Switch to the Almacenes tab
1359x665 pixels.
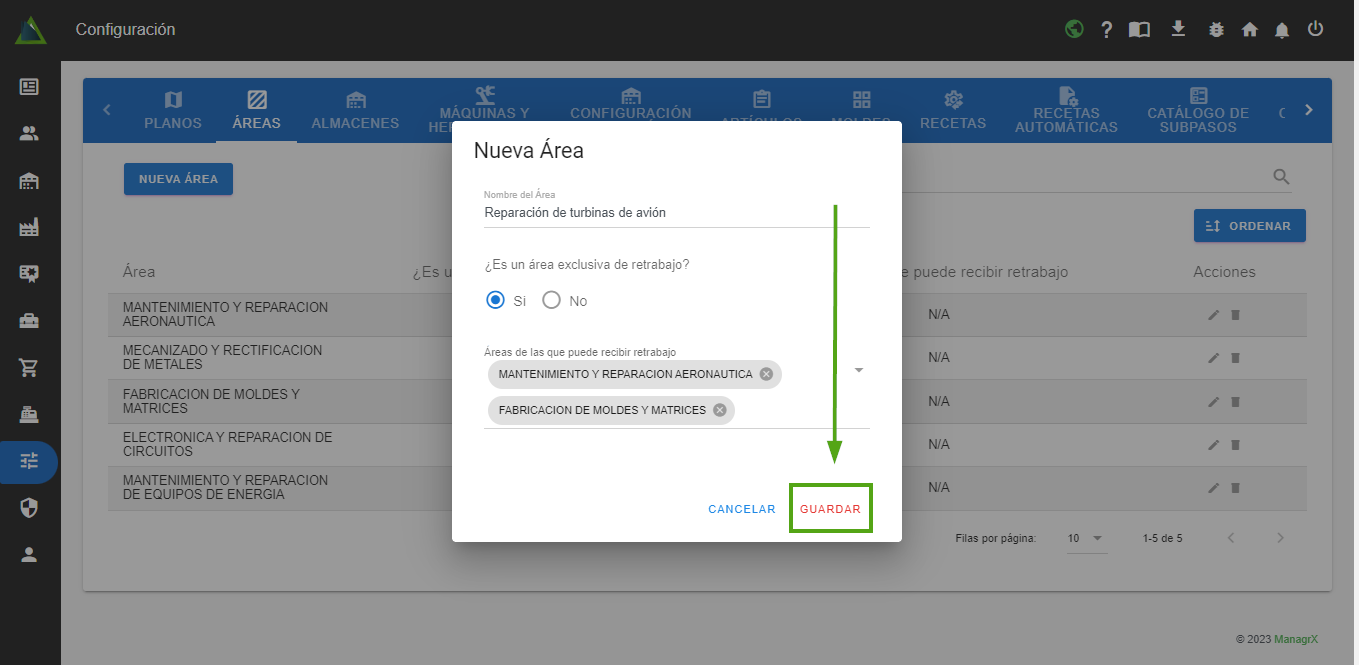pyautogui.click(x=355, y=111)
